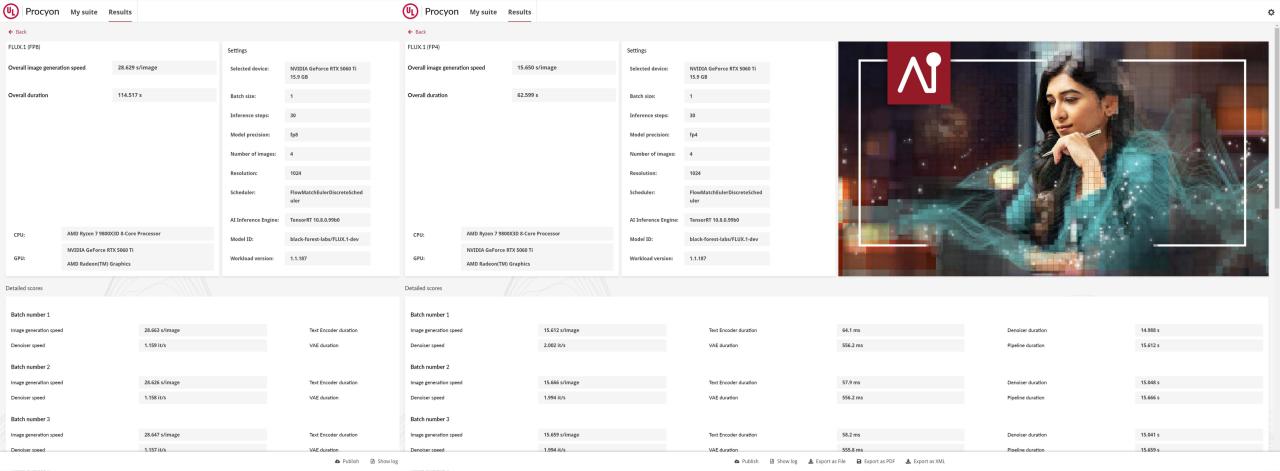Select Results tab in left window

120,12
